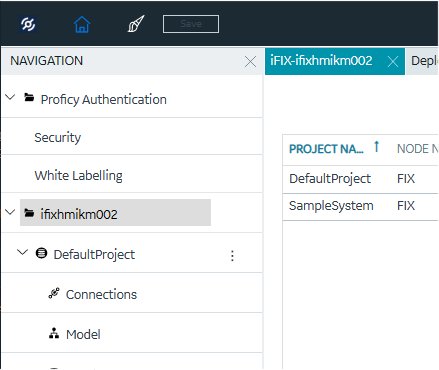Open White Labelling in navigation
This screenshot has width=439, height=370.
point(79,175)
